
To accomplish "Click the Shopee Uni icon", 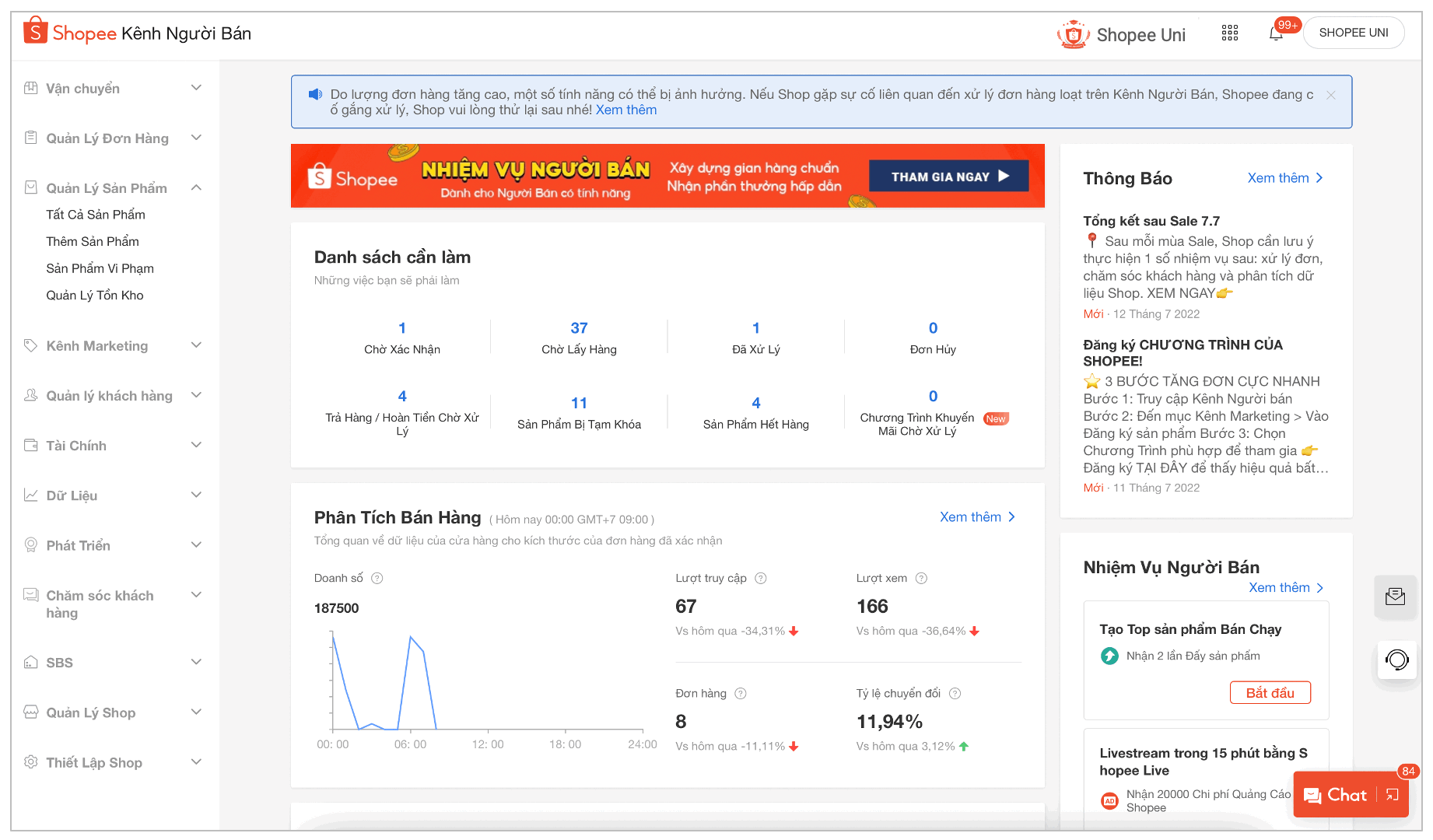I will click(x=1074, y=34).
